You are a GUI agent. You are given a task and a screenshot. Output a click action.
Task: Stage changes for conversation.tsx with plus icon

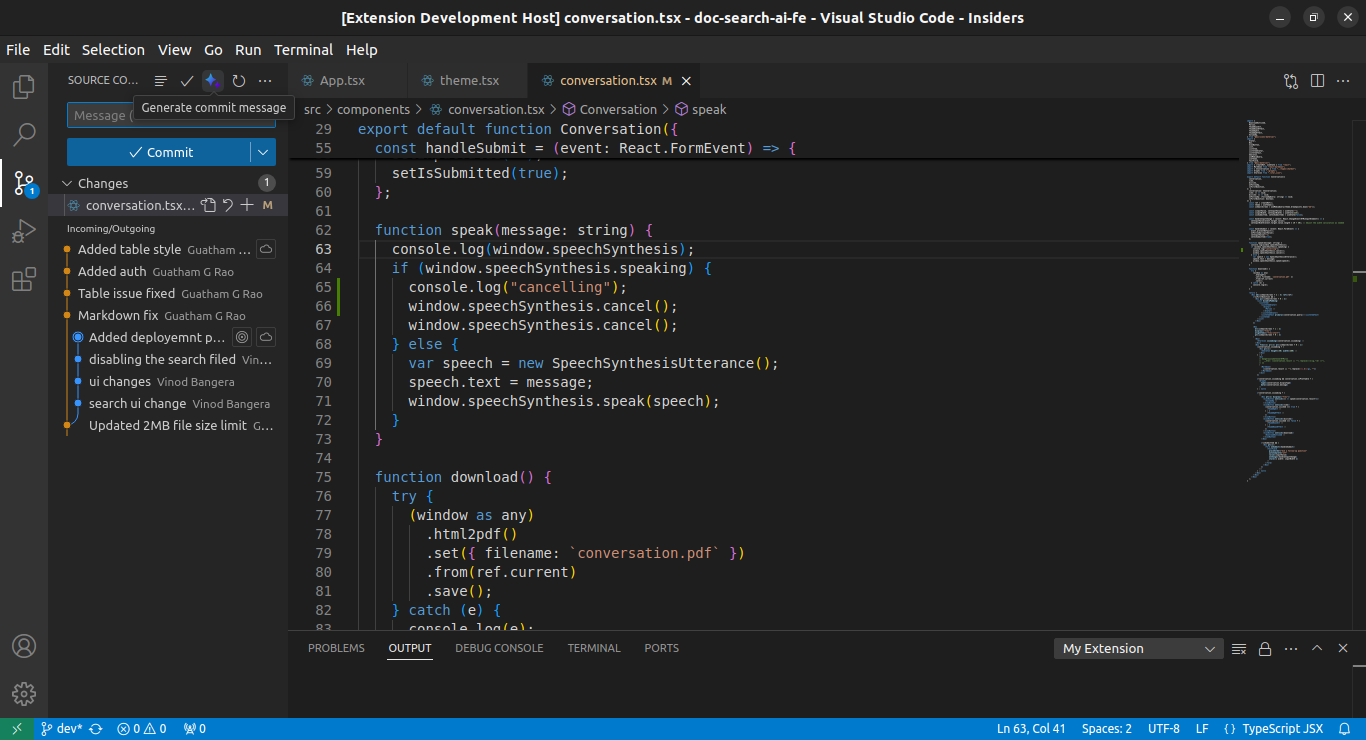tap(247, 205)
